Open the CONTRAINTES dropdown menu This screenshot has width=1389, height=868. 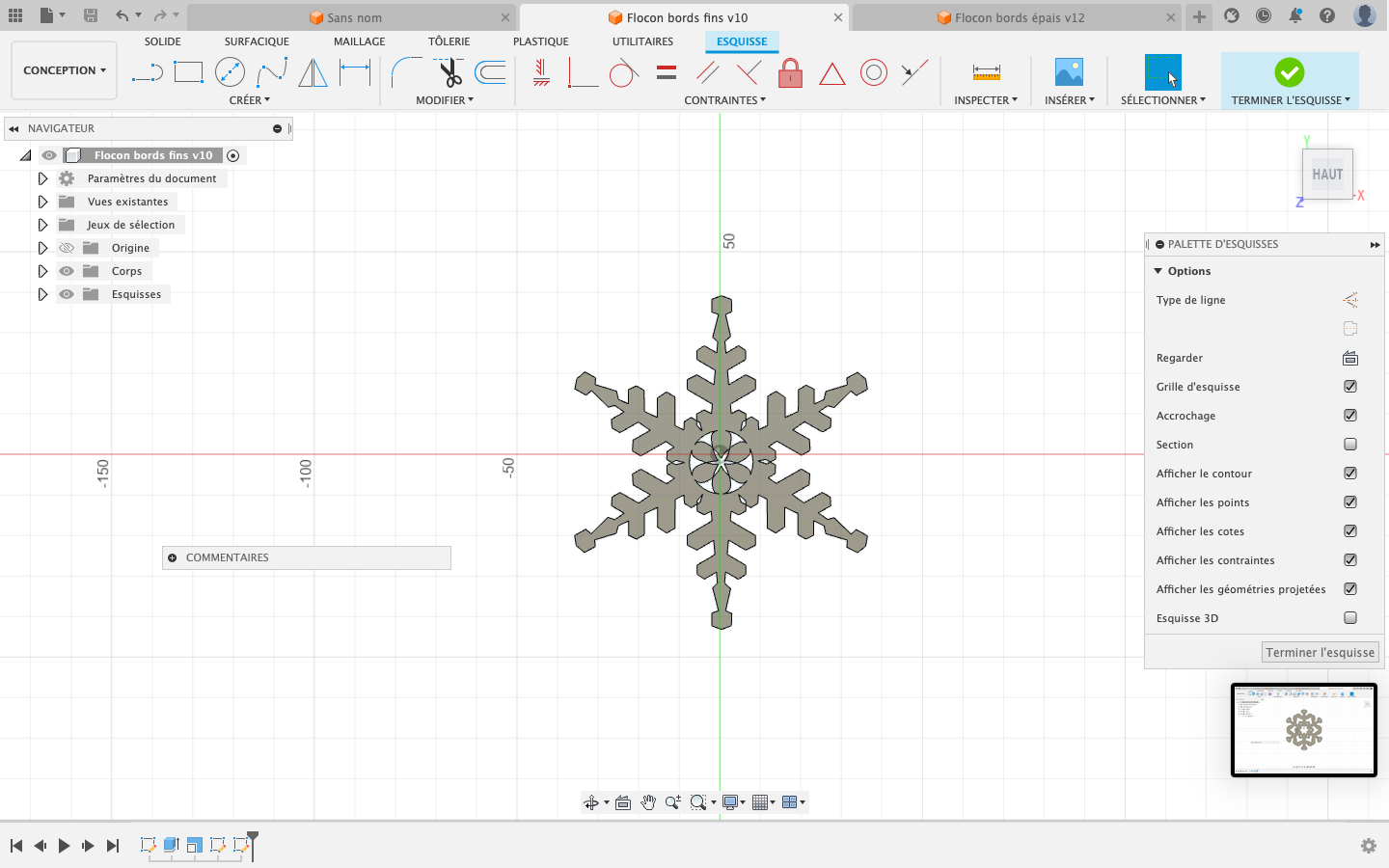[725, 100]
